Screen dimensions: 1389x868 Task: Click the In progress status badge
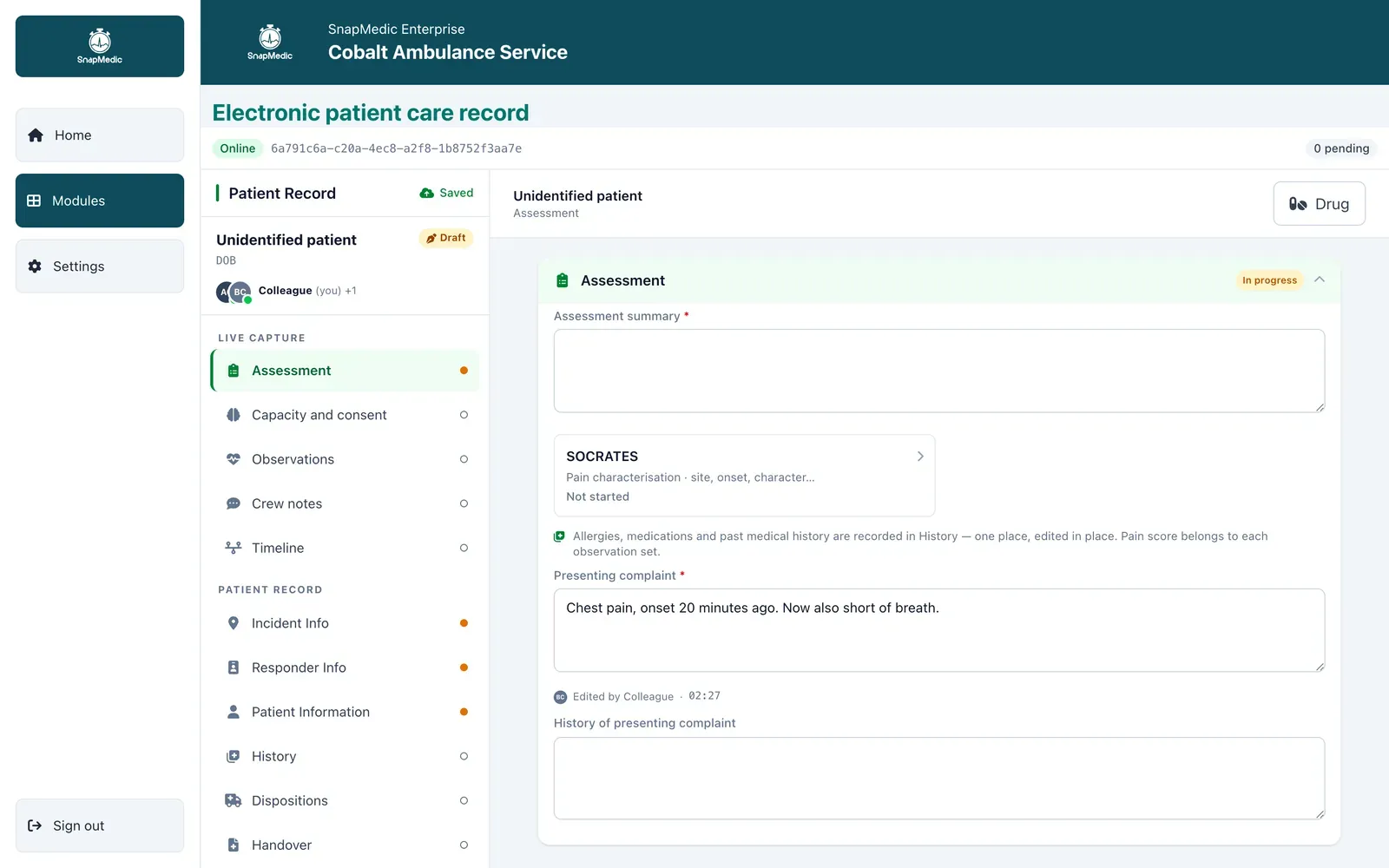[1269, 280]
